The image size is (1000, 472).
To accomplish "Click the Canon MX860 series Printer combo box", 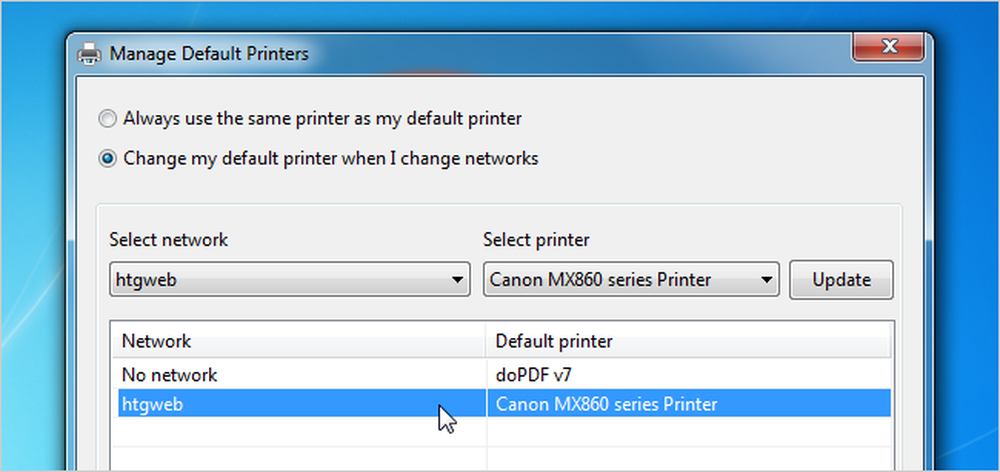I will pos(631,279).
